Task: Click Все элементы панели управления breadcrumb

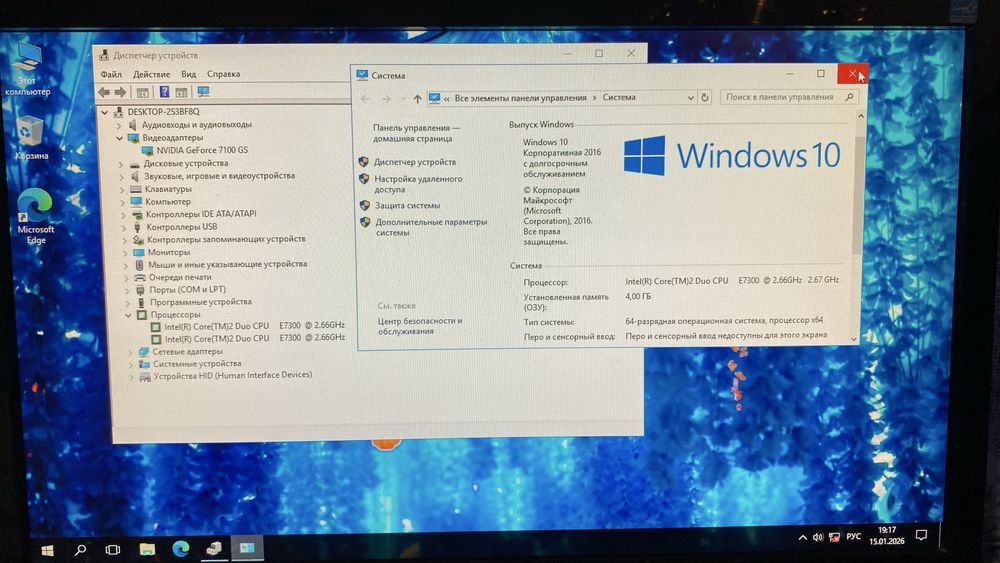Action: point(520,98)
